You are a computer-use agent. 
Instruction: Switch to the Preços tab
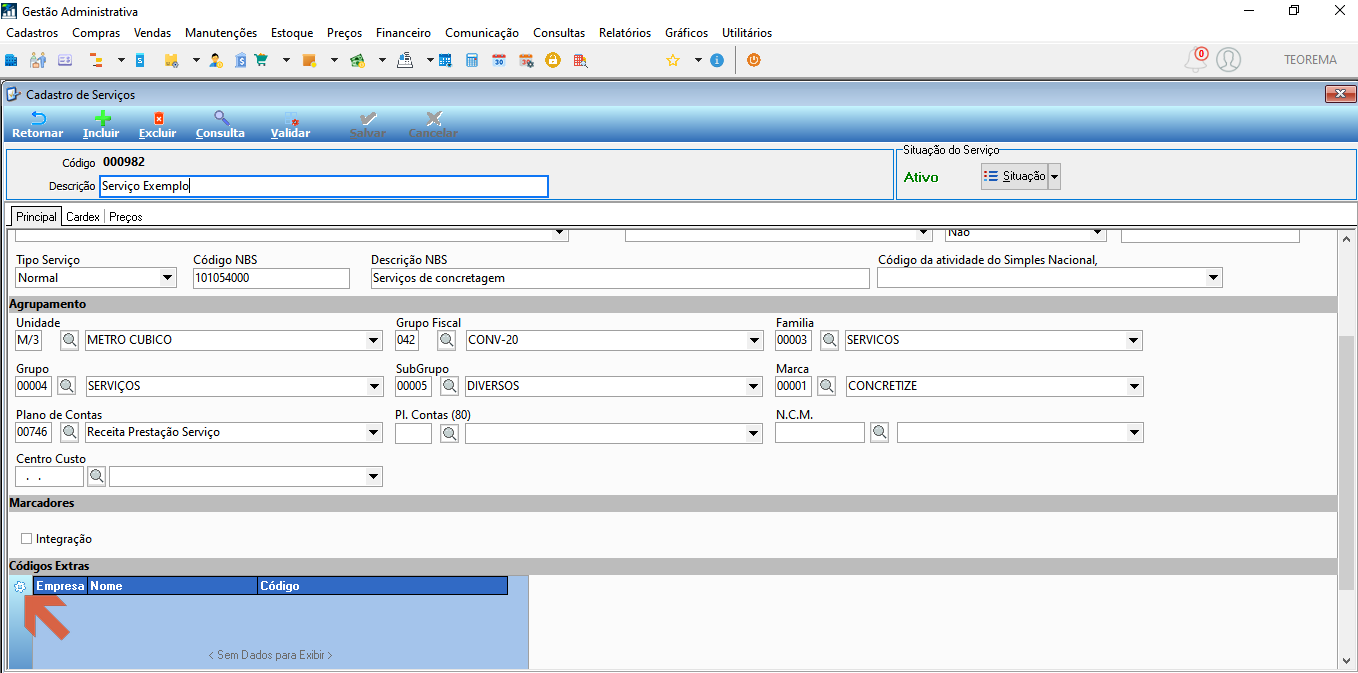point(126,216)
